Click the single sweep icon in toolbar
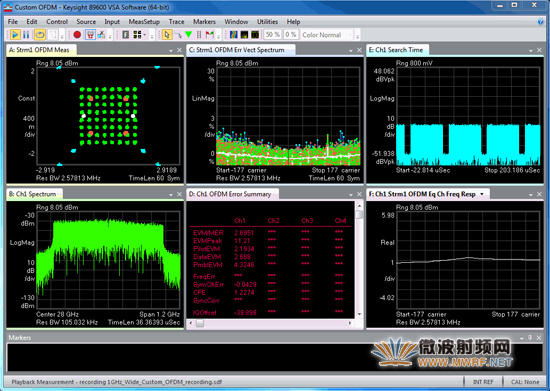Screen dimensions: 550x391 53,35
